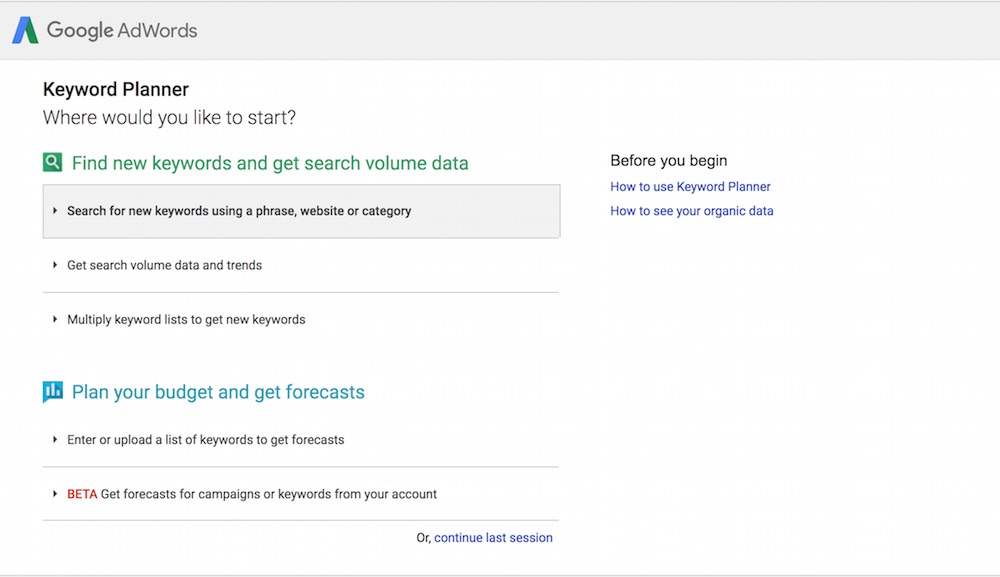The image size is (1000, 577).
Task: Expand arrow for Search for new keywords
Action: [x=55, y=210]
